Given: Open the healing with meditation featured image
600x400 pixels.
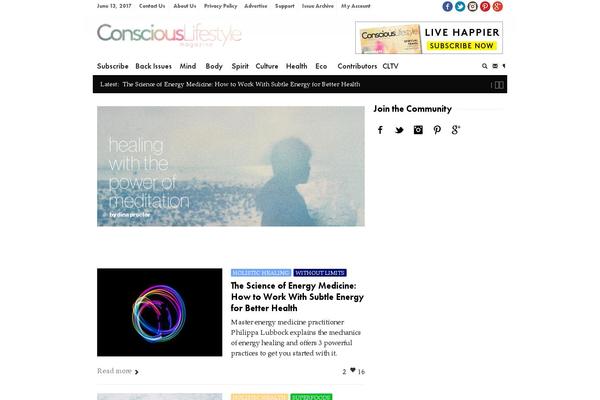Looking at the screenshot, I should click(x=231, y=166).
